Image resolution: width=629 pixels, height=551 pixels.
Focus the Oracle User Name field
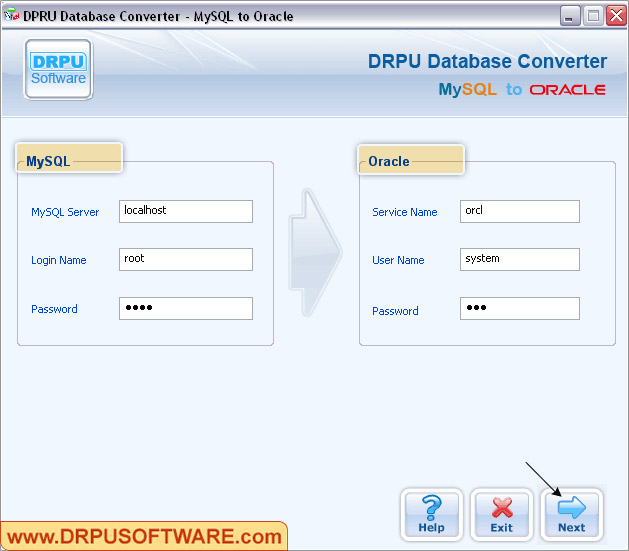[520, 259]
